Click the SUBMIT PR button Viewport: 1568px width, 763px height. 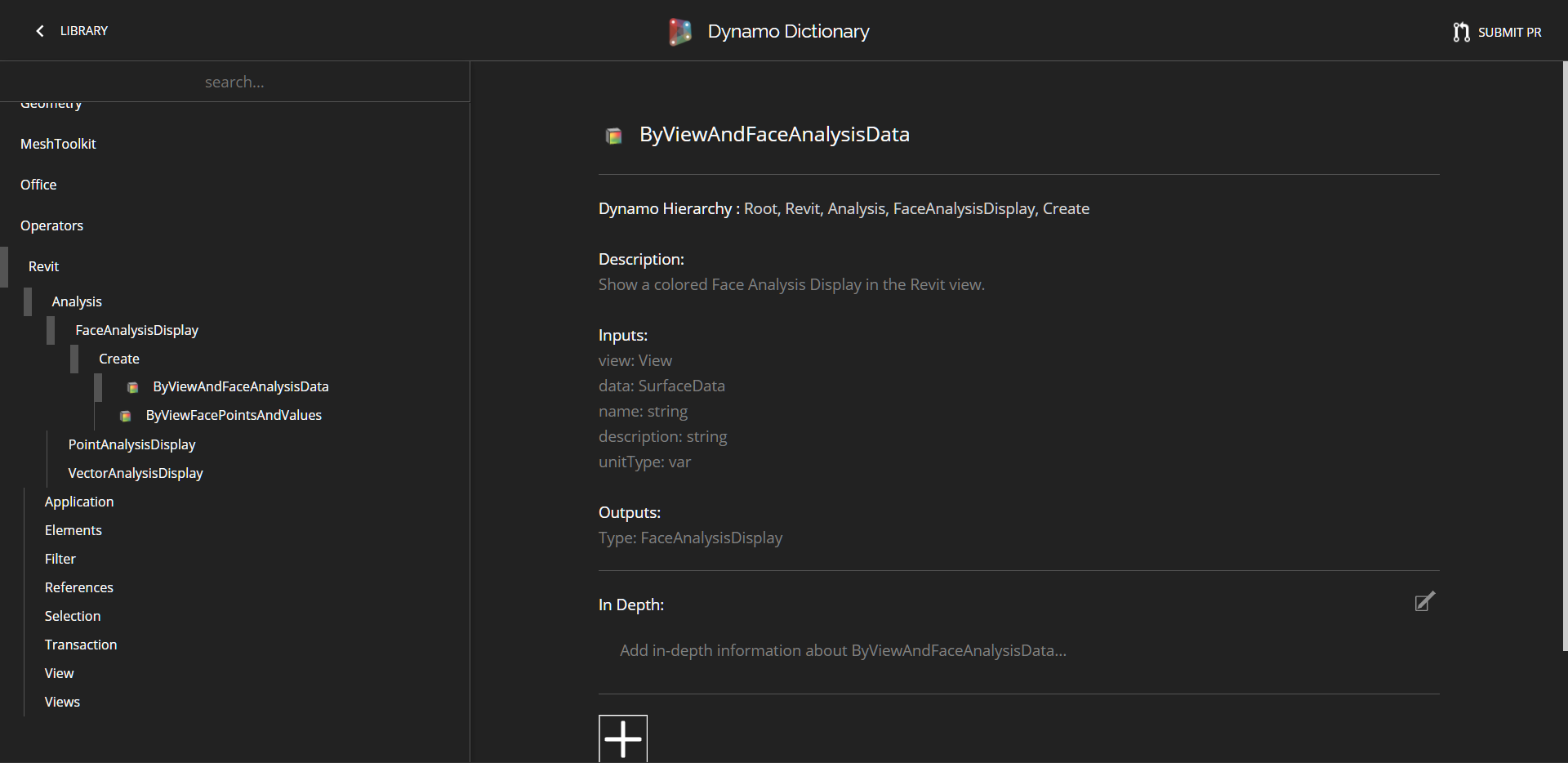[x=1509, y=32]
